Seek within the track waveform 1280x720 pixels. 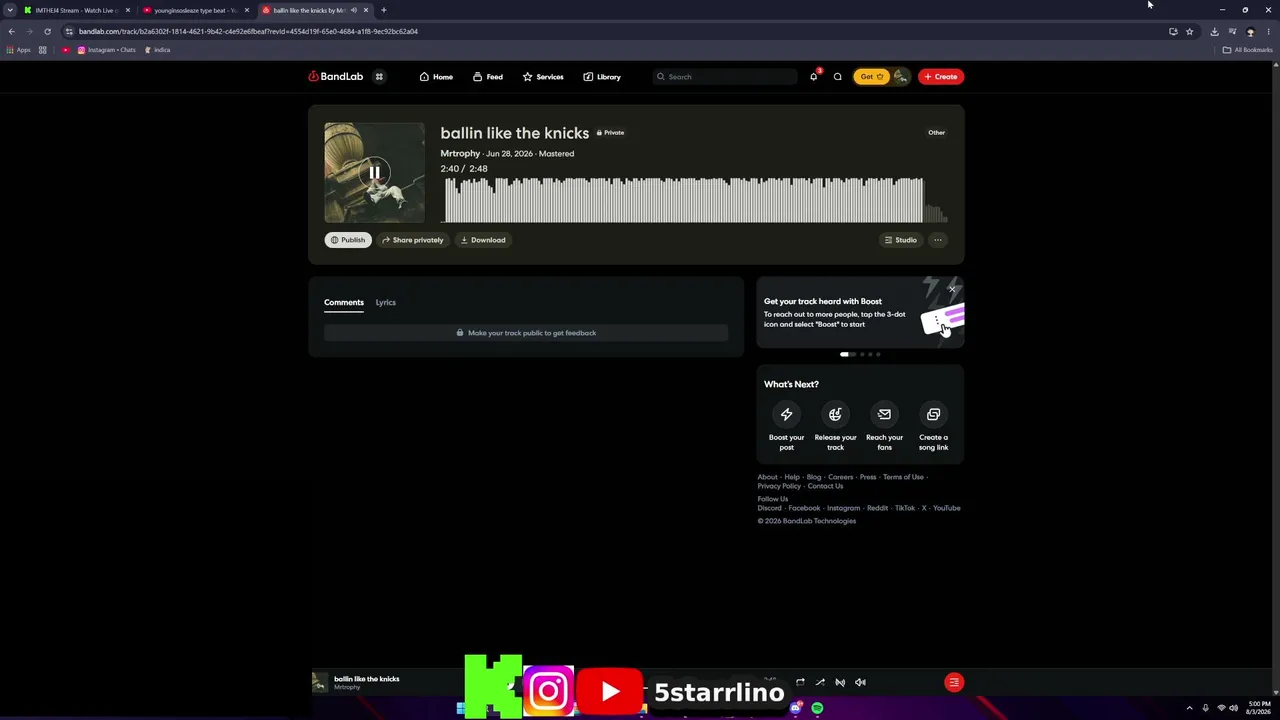point(694,200)
